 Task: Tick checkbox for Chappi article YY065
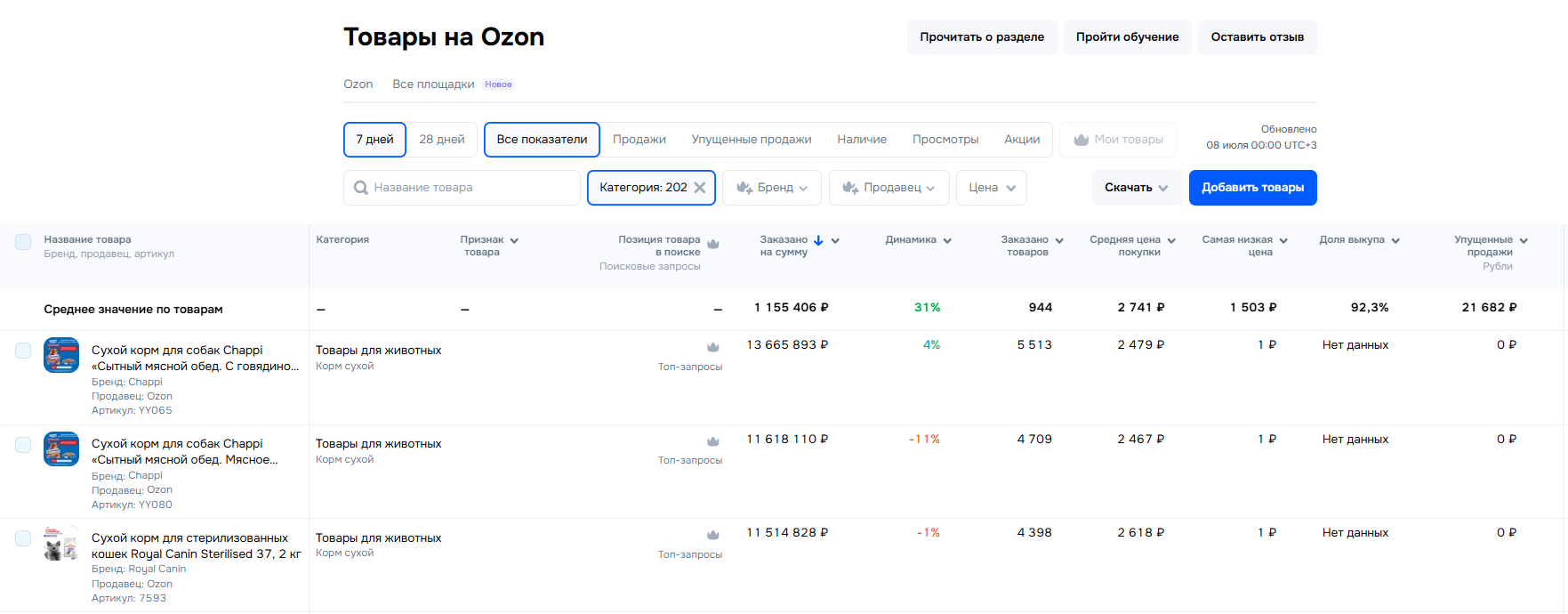click(23, 351)
